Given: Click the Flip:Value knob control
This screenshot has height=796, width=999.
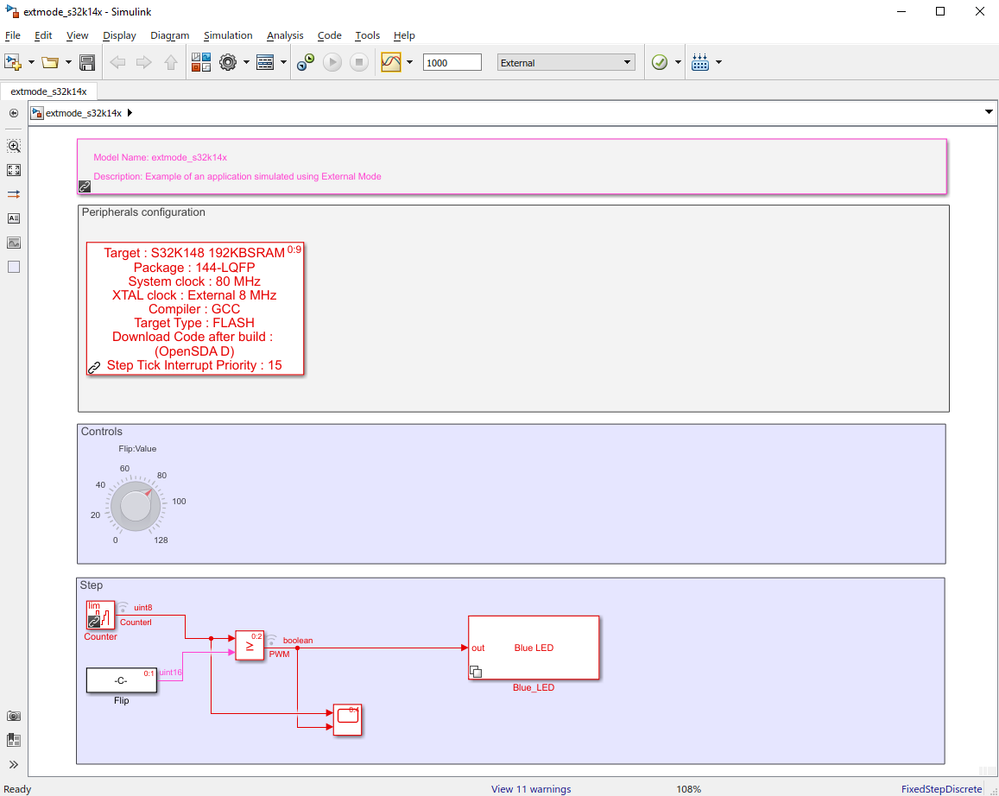Looking at the screenshot, I should (135, 507).
